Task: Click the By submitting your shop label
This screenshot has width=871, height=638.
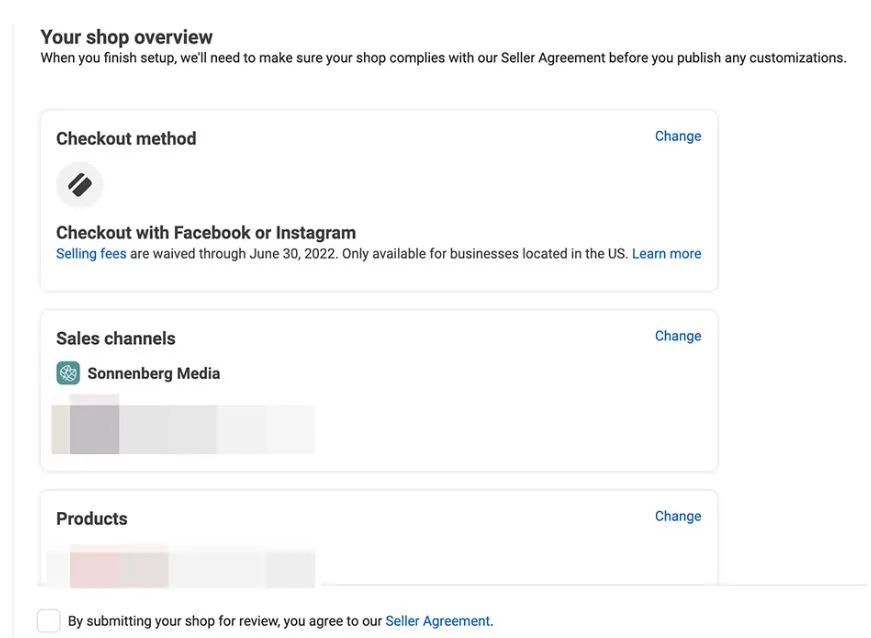Action: click(x=225, y=621)
